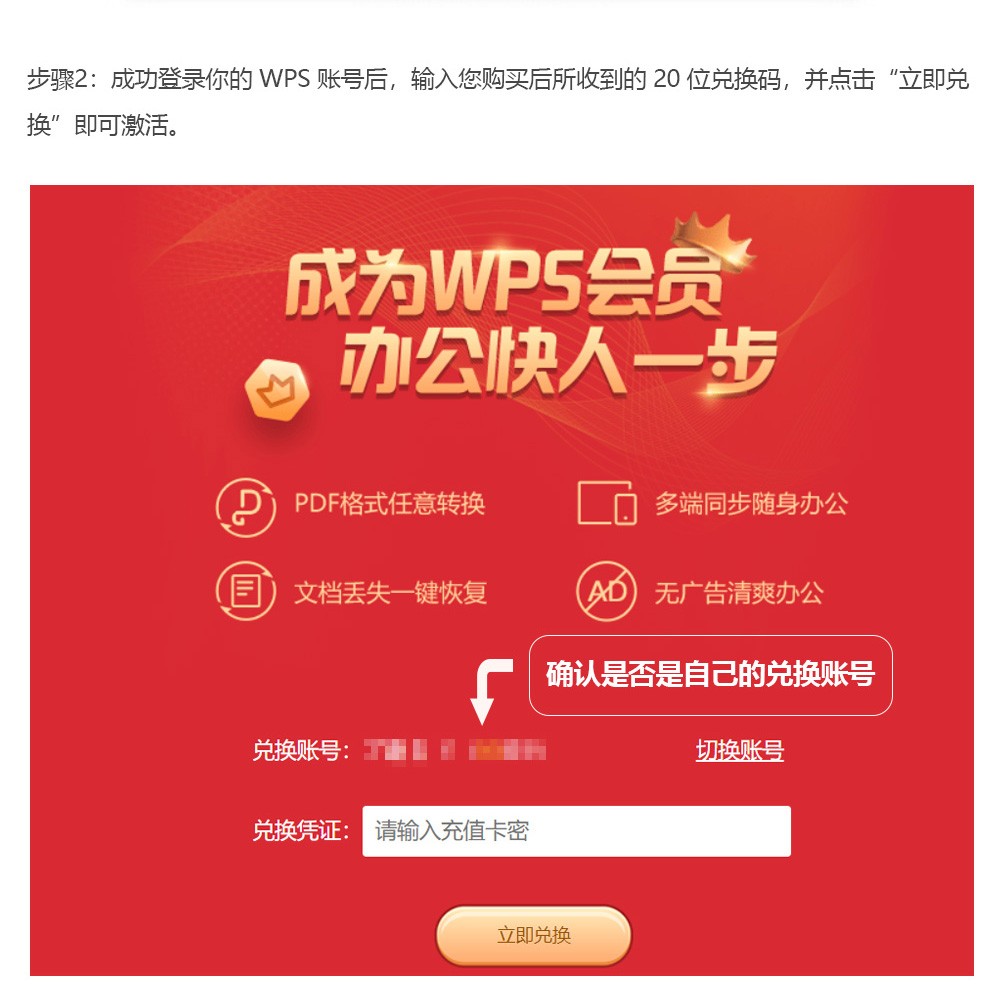Image resolution: width=1000 pixels, height=1000 pixels.
Task: Click the white downward arrow indicator
Action: click(x=490, y=691)
